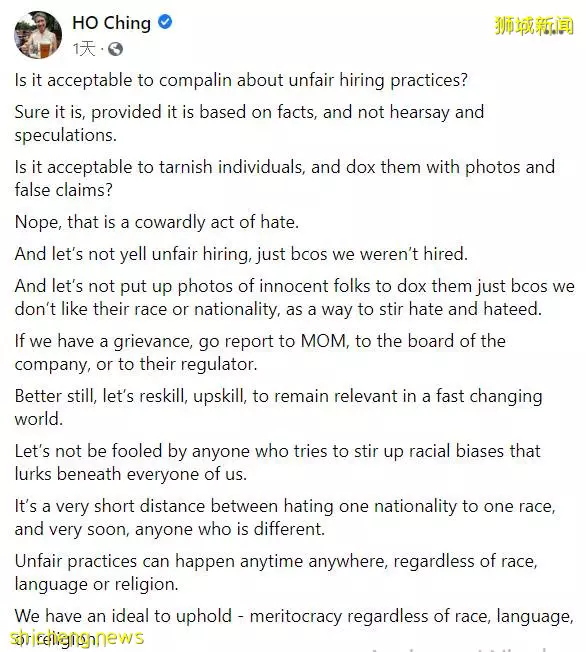Click HO Ching's profile picture
Viewport: 586px width, 652px height.
tap(38, 35)
